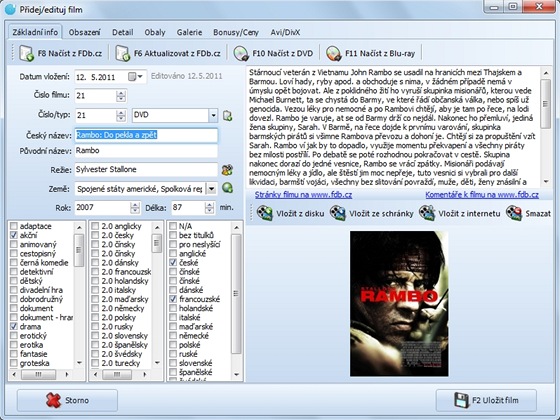560x420 pixels.
Task: Open the Galerie tab
Action: coord(189,32)
